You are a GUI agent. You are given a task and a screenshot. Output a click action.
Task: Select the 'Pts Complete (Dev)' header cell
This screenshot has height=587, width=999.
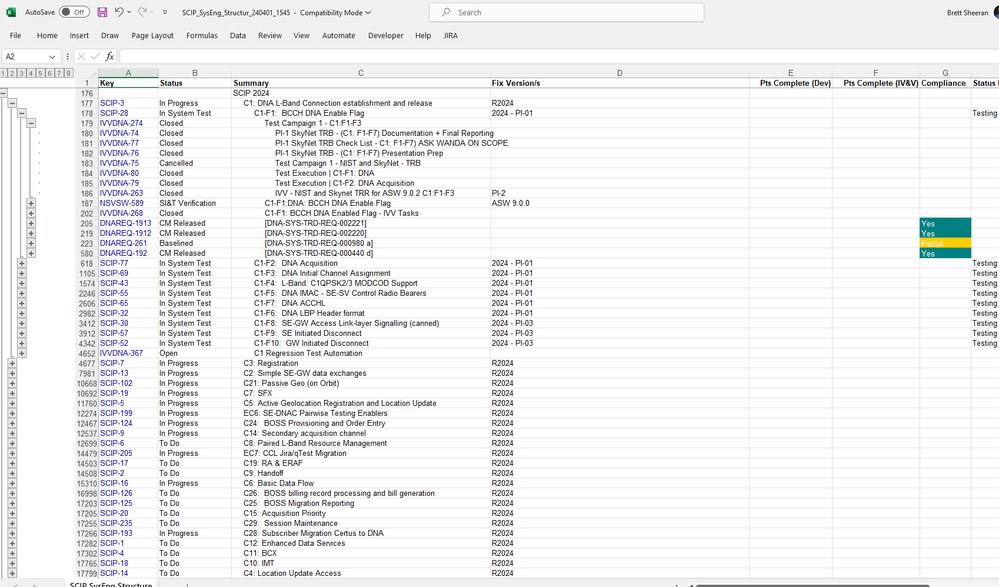(791, 83)
